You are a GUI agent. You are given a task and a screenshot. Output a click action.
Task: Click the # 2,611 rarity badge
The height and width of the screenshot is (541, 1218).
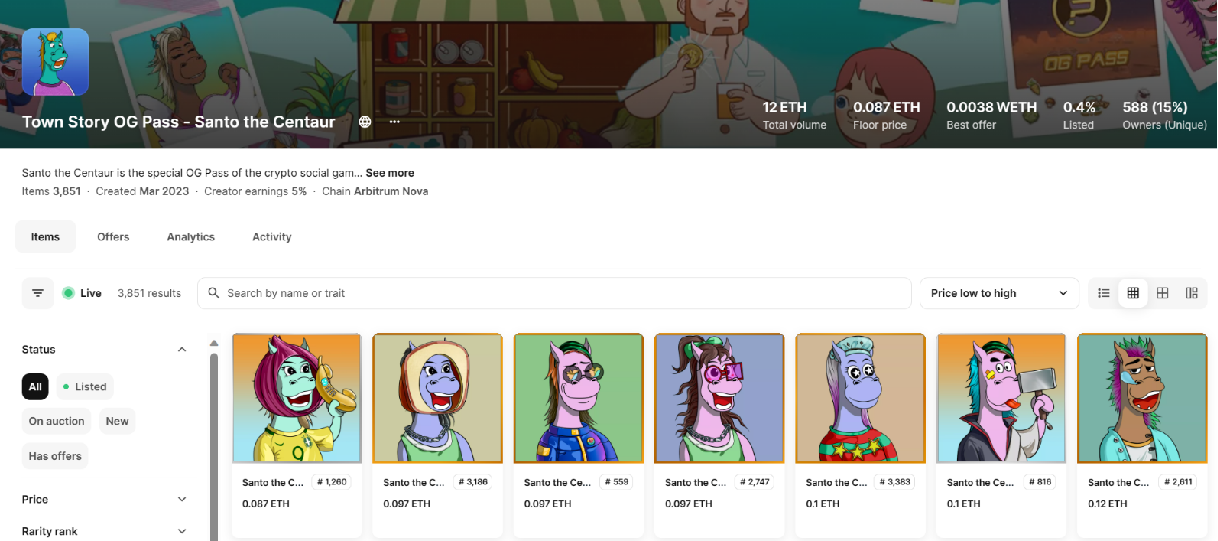pos(1178,482)
